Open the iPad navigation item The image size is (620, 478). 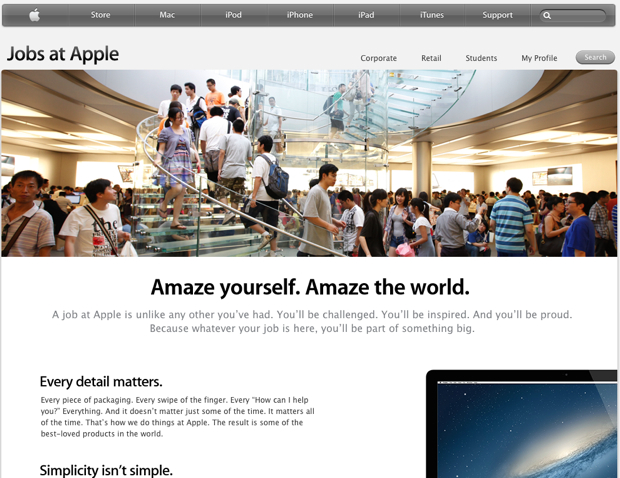coord(366,15)
